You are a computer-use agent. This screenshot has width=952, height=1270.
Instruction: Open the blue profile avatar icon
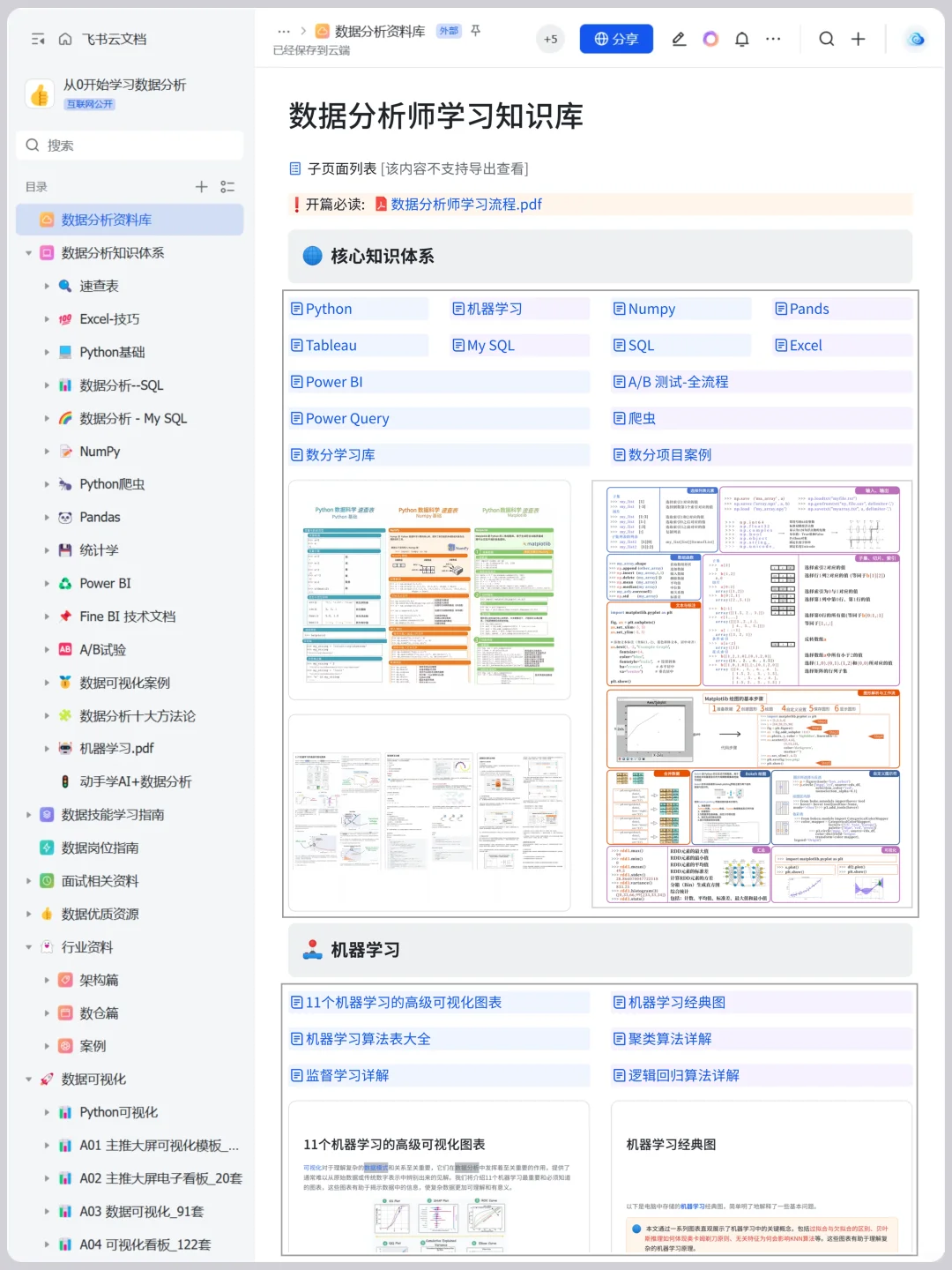tap(916, 39)
